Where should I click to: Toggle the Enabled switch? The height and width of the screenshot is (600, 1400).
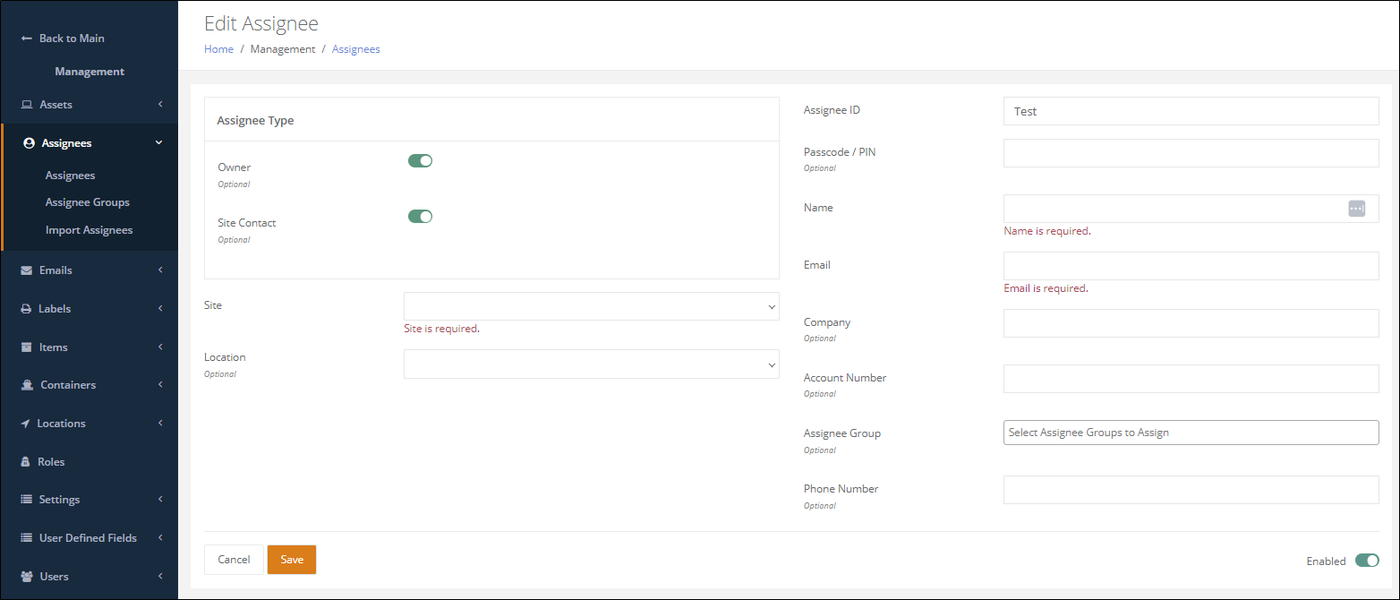pyautogui.click(x=1367, y=561)
